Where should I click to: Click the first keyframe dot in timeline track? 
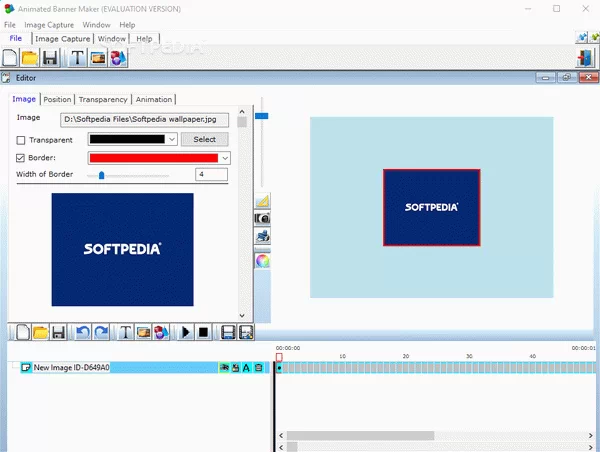279,368
